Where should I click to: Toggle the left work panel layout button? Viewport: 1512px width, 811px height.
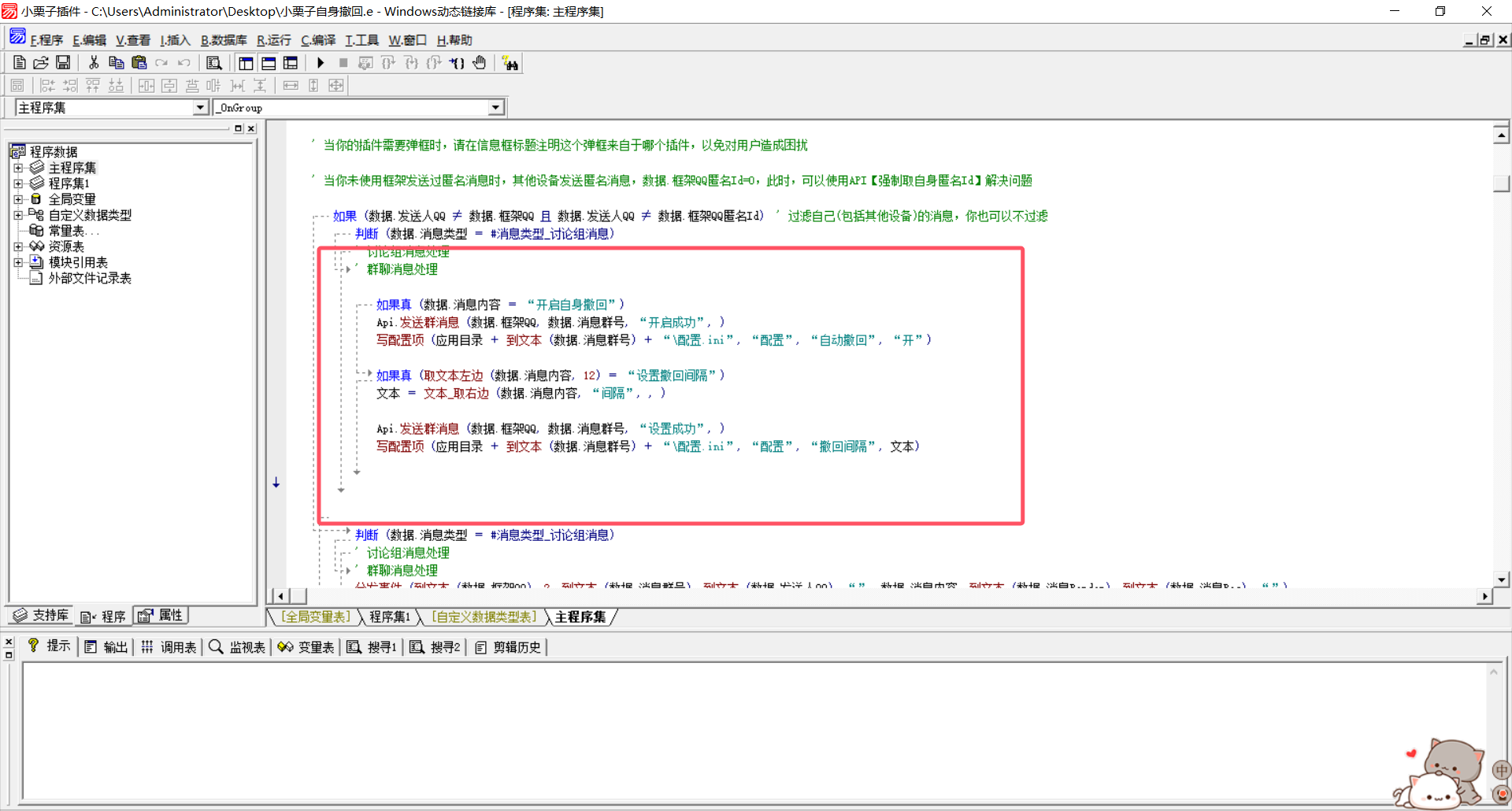[246, 63]
